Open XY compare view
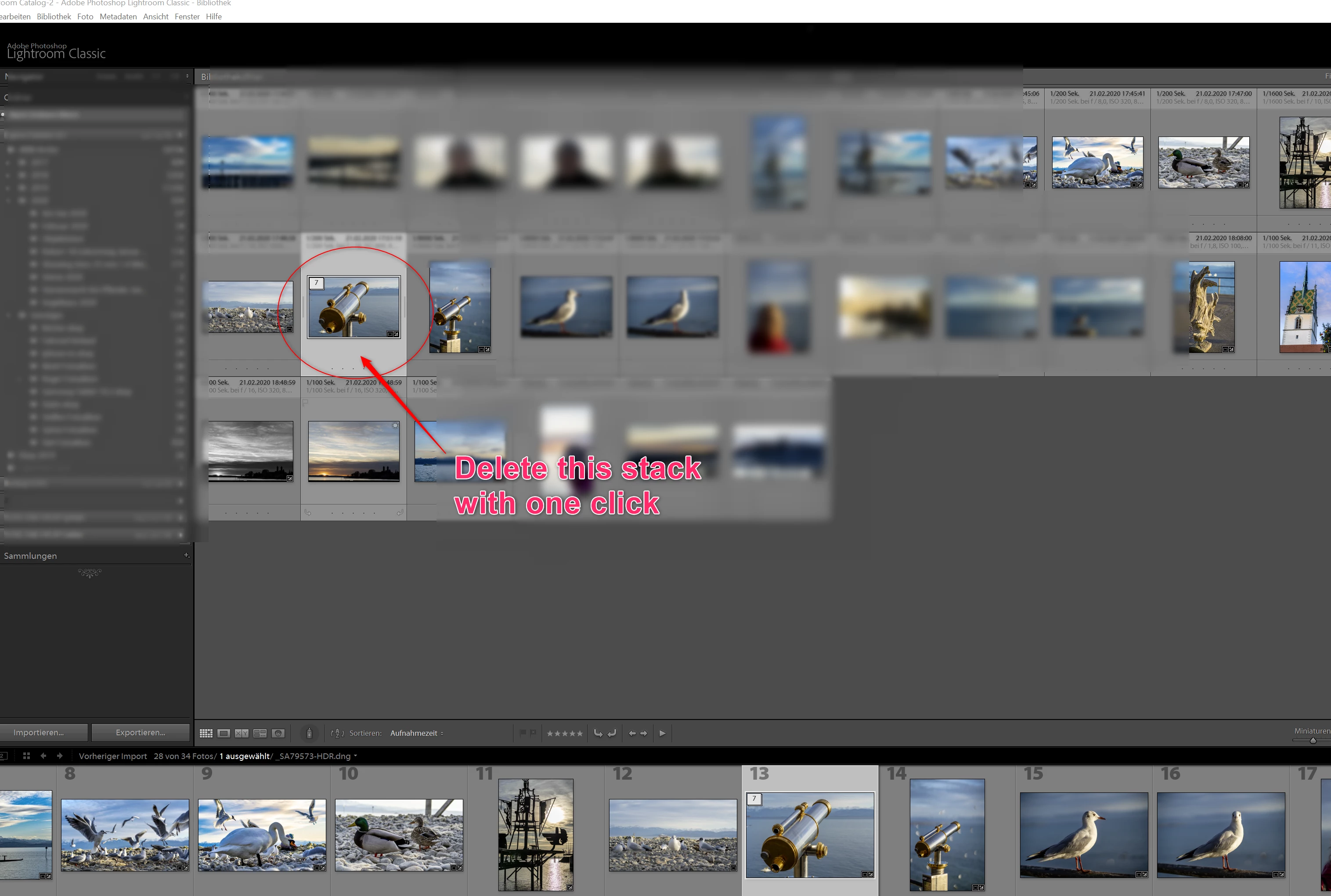This screenshot has width=1331, height=896. [x=242, y=733]
